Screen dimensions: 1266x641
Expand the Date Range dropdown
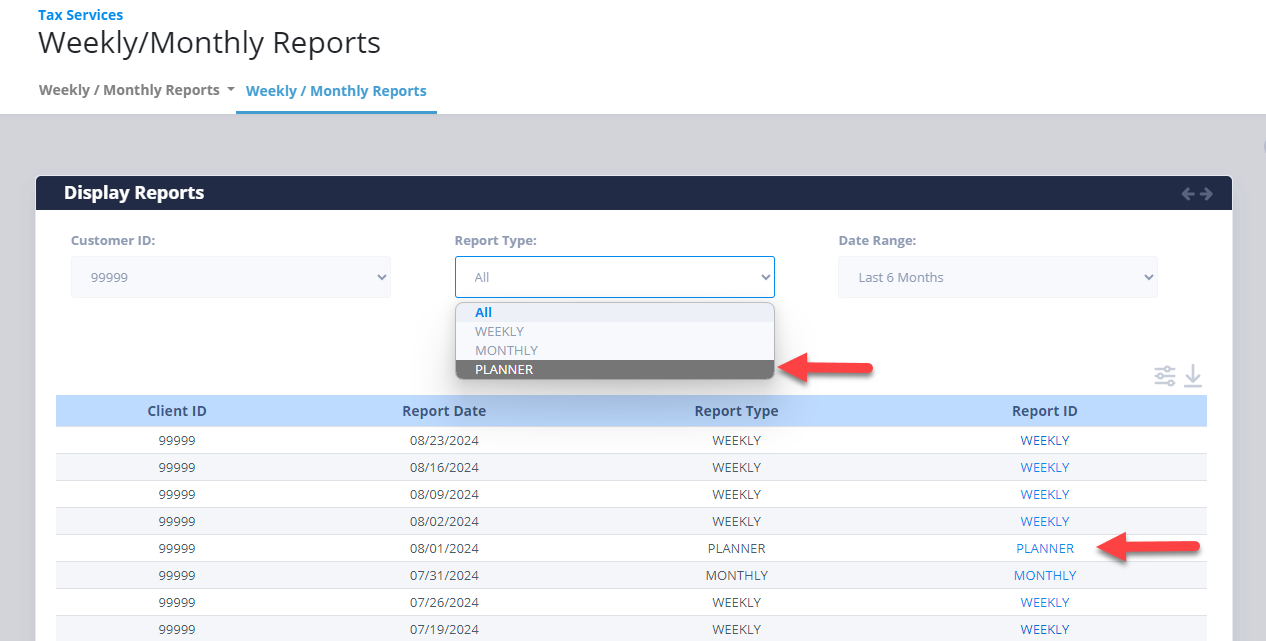[x=997, y=277]
